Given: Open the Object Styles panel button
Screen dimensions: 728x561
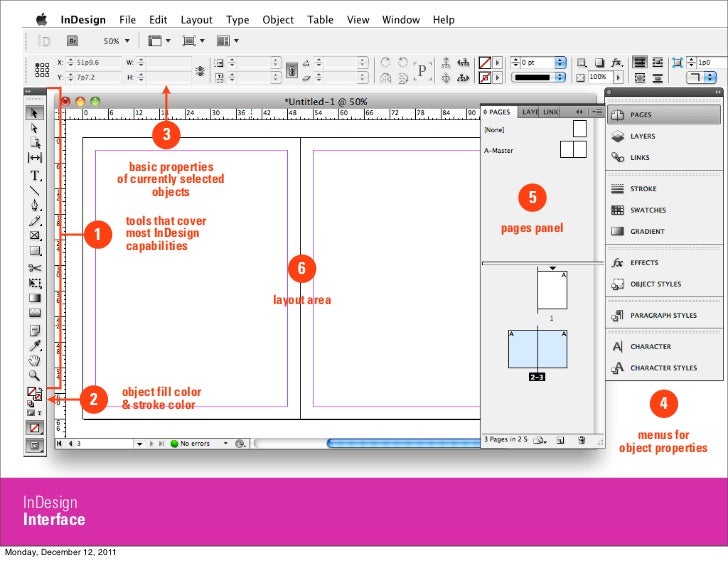Looking at the screenshot, I should (x=664, y=284).
